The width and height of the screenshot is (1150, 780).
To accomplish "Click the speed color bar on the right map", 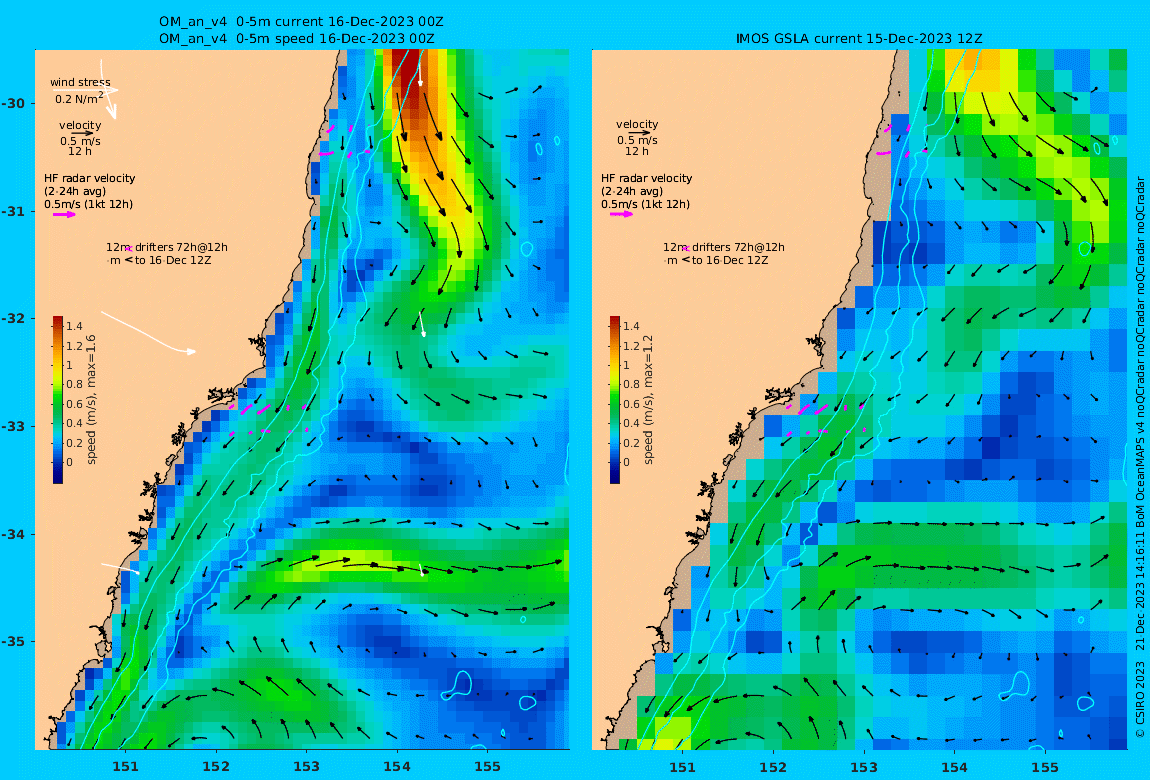I will tap(615, 400).
